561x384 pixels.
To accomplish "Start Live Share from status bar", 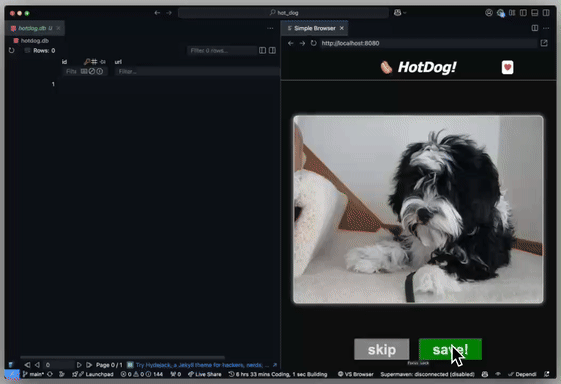I will [x=205, y=374].
